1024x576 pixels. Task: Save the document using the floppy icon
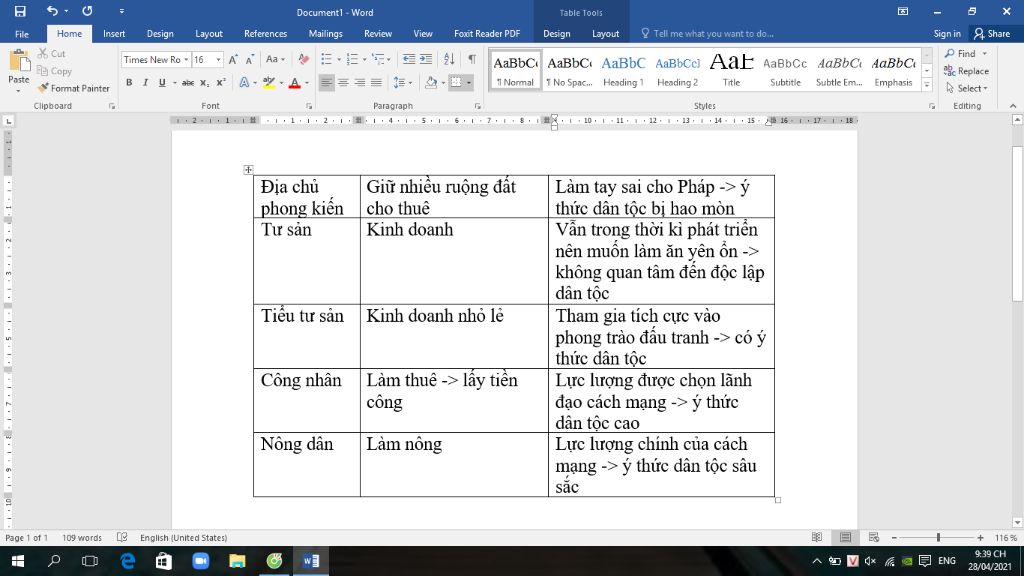(x=20, y=11)
